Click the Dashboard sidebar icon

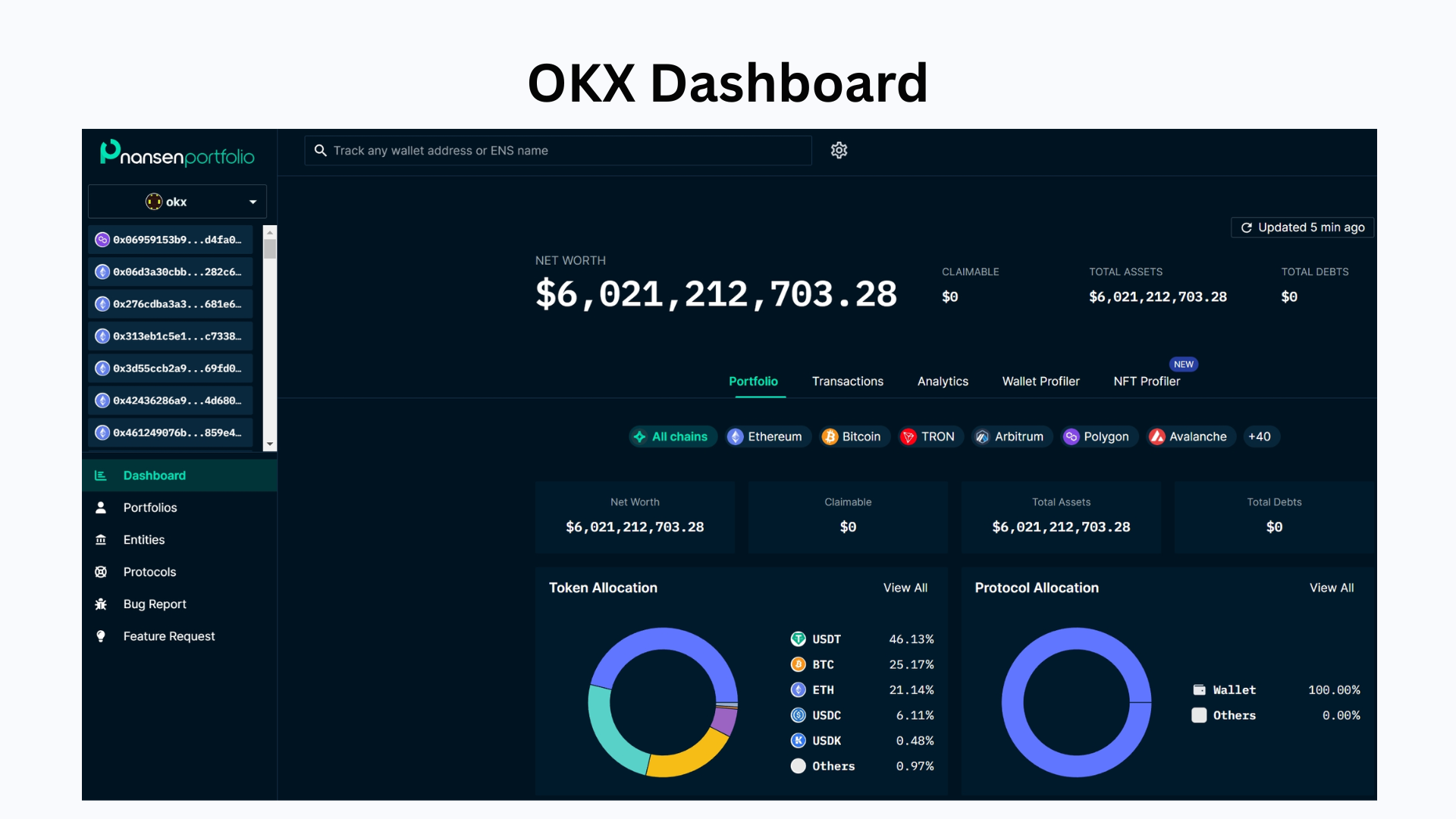pos(100,475)
